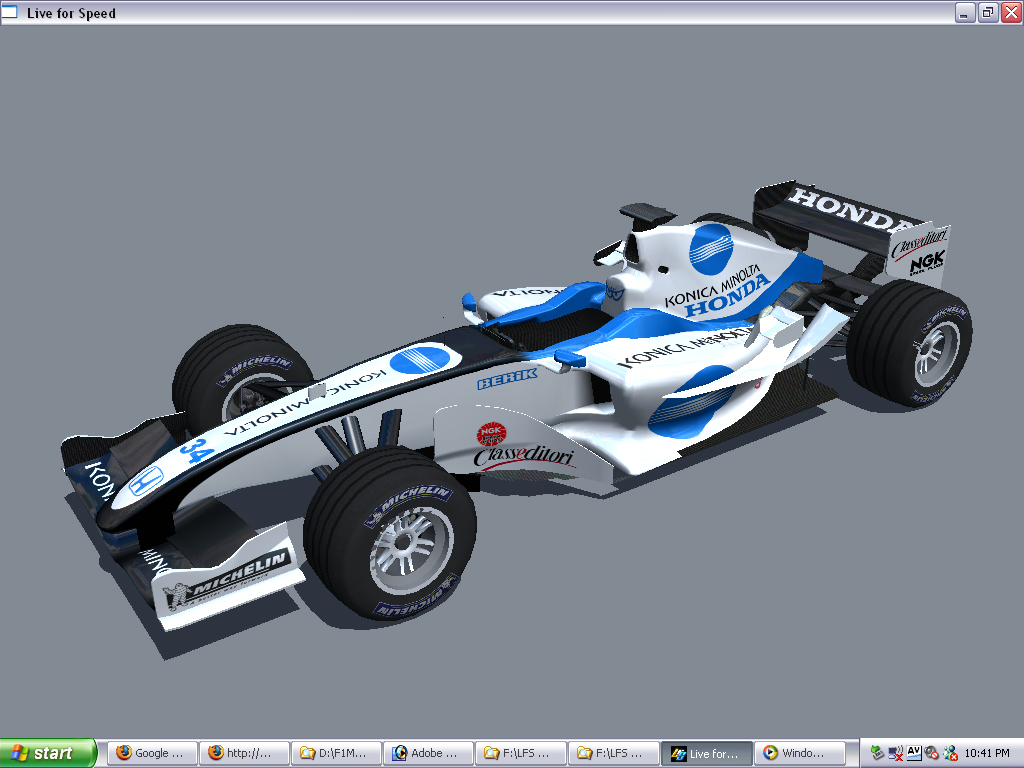Click the 10:41 PM system clock
Image resolution: width=1024 pixels, height=768 pixels.
click(987, 753)
